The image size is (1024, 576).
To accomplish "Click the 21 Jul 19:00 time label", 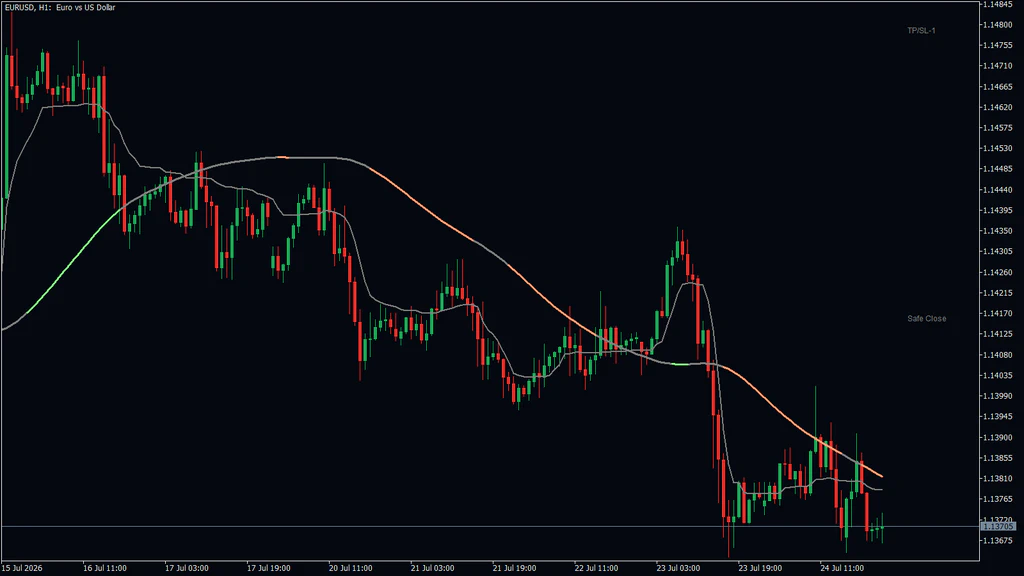I will (515, 568).
